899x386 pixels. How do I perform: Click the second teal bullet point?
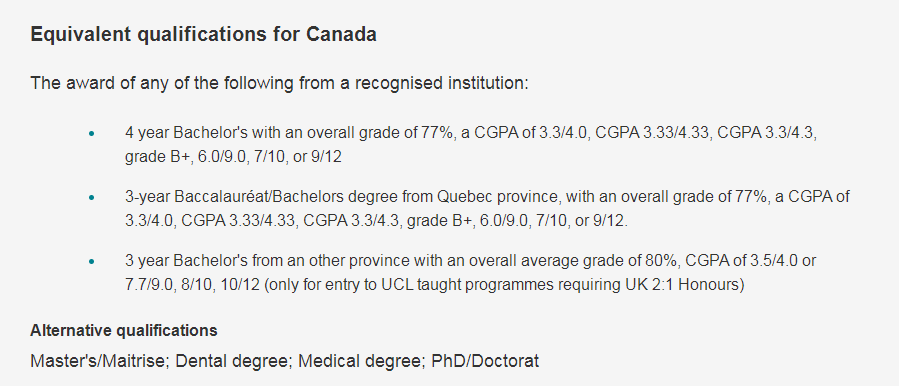(x=91, y=198)
